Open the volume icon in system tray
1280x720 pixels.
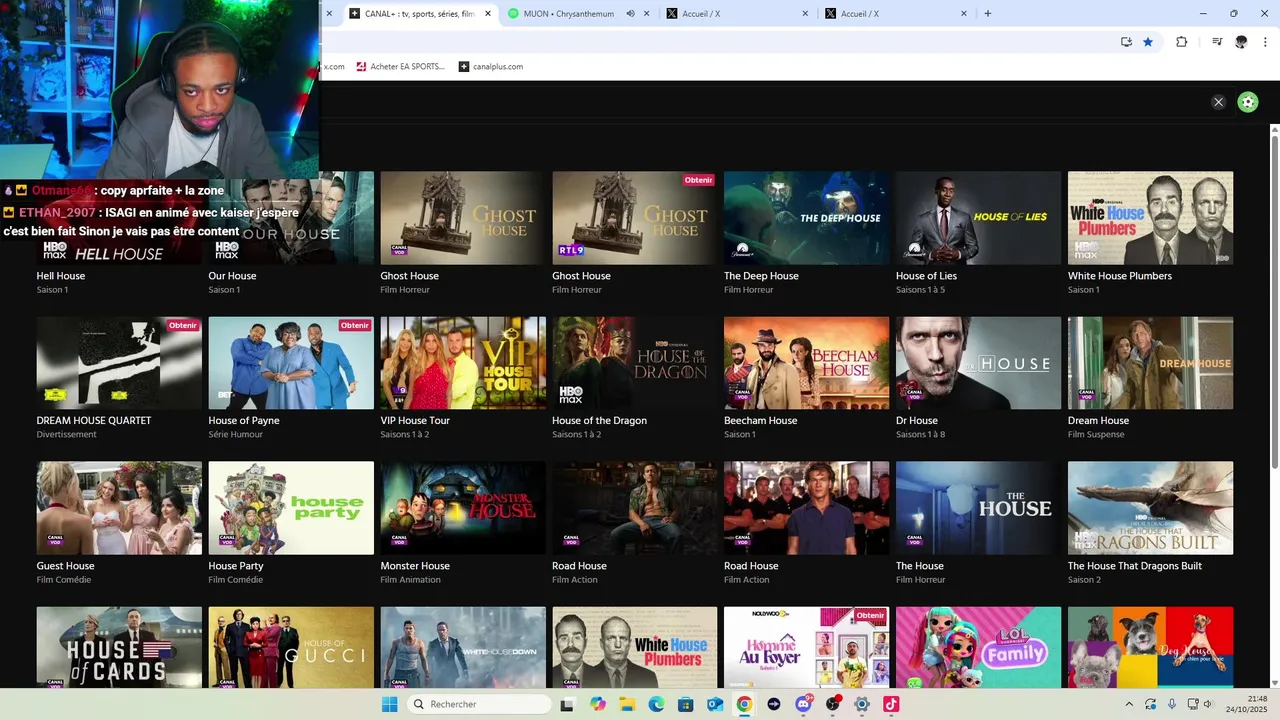tap(1207, 704)
